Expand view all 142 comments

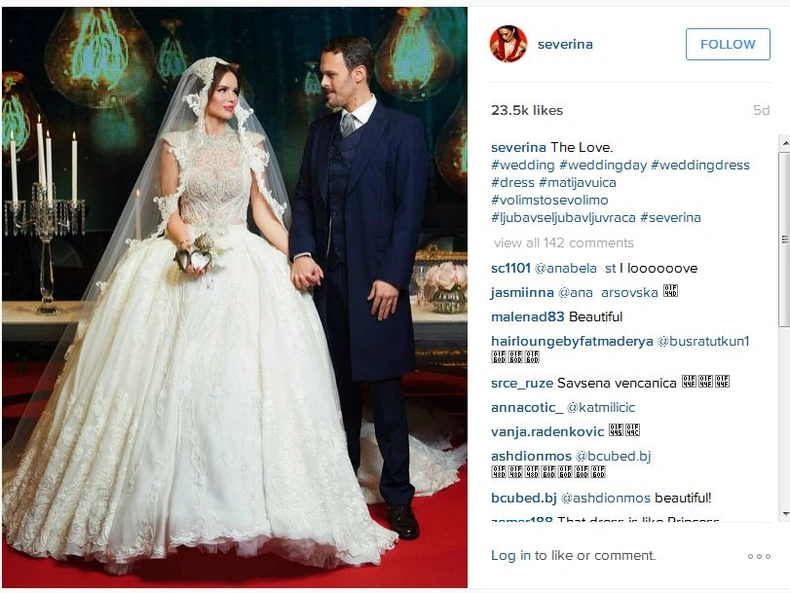[x=563, y=243]
